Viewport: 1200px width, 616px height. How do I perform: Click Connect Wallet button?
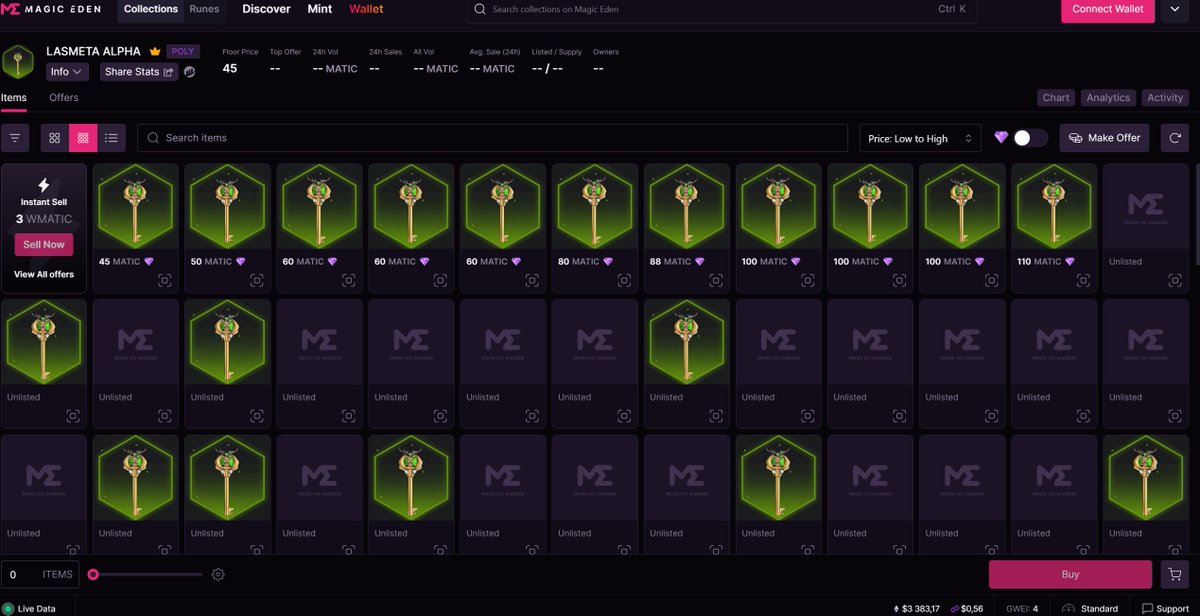[1107, 9]
